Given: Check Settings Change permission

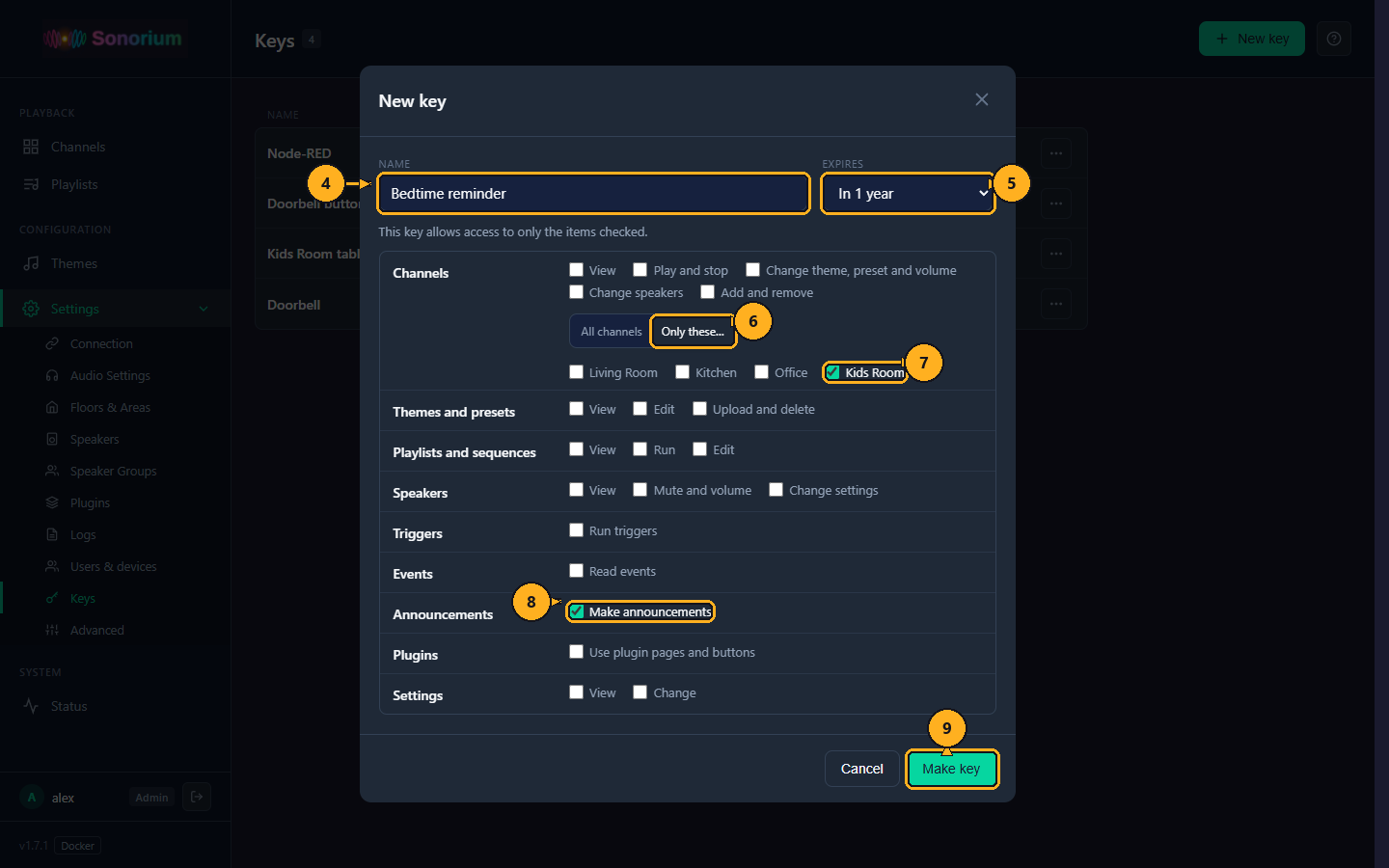Looking at the screenshot, I should coord(640,692).
